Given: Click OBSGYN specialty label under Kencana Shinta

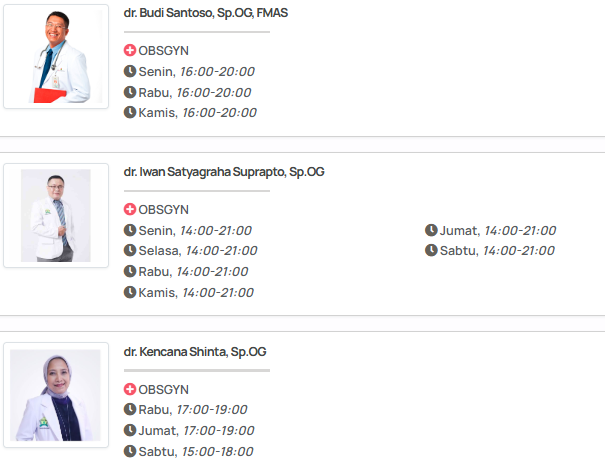Looking at the screenshot, I should pyautogui.click(x=163, y=389).
